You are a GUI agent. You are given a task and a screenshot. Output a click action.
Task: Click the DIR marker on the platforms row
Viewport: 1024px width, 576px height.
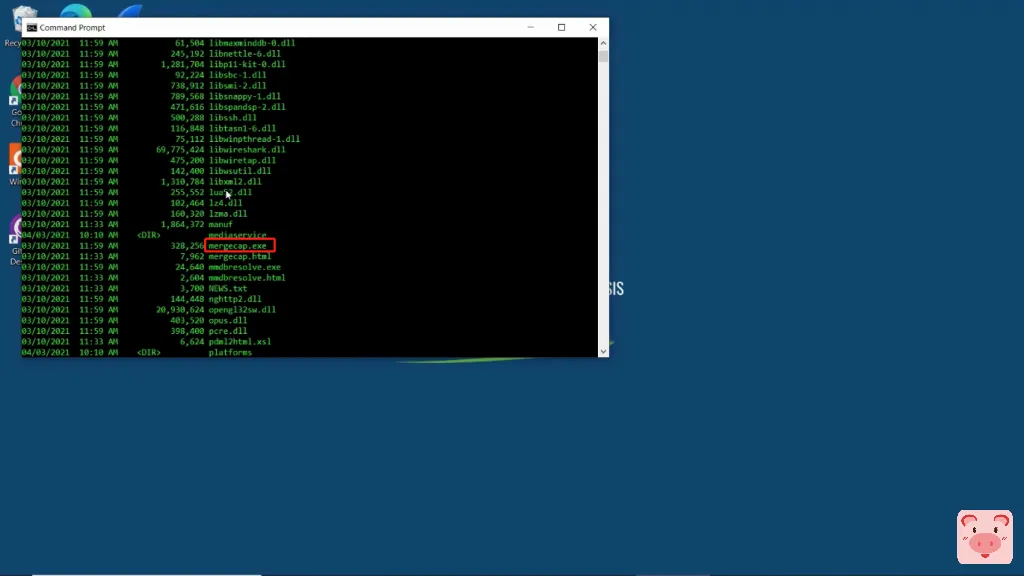click(x=149, y=353)
